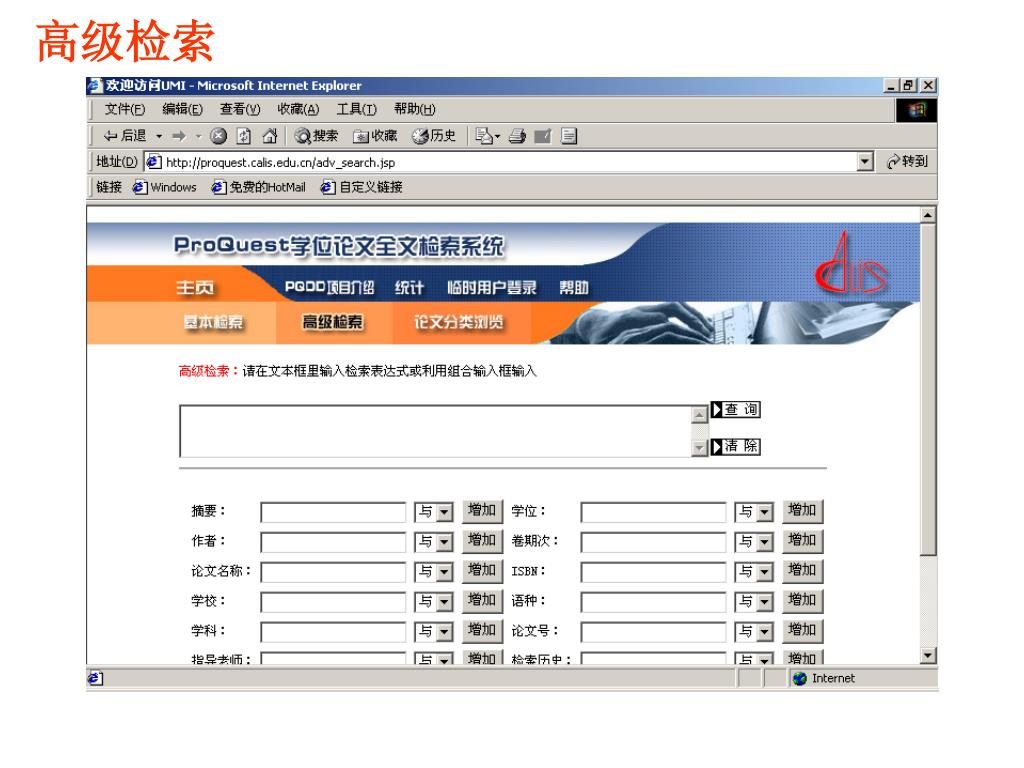Open the 自定义链接 link
This screenshot has height=768, width=1024.
pyautogui.click(x=361, y=187)
